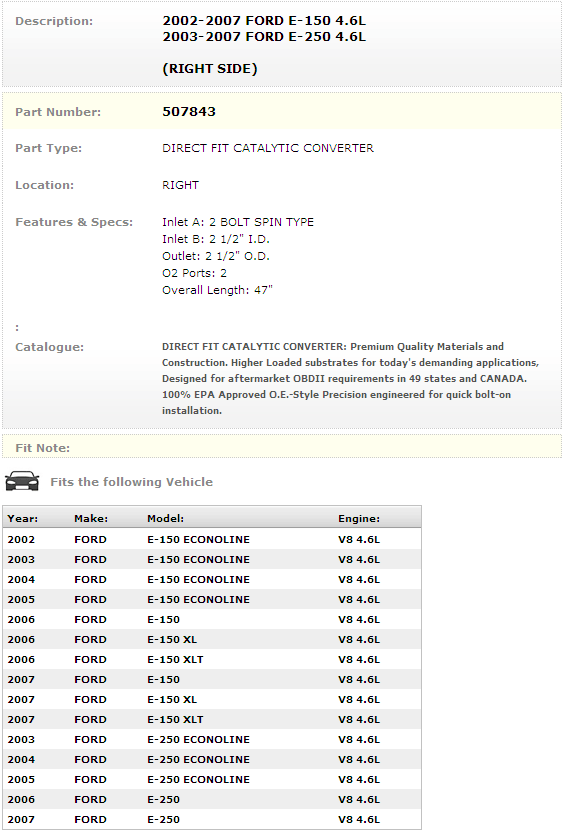Click the 2002-2007 FORD E-150 4.6L description line
The image size is (570, 834).
pyautogui.click(x=264, y=21)
